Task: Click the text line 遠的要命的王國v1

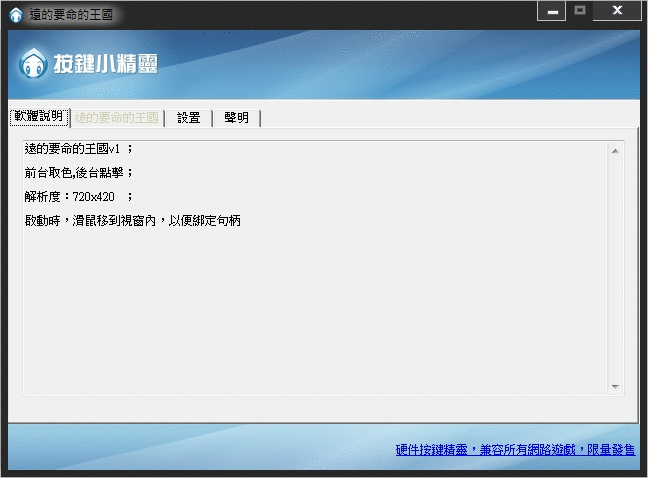Action: click(x=78, y=149)
